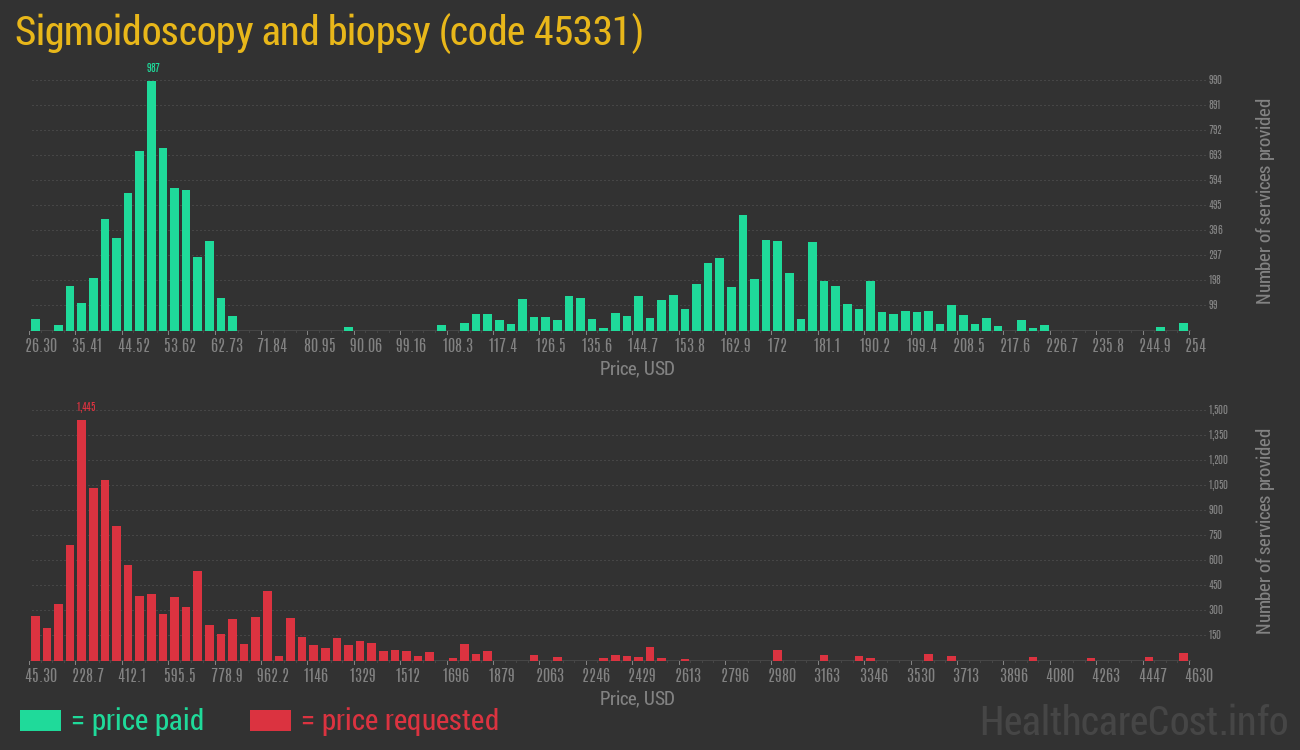The height and width of the screenshot is (750, 1300).
Task: Click the Sigmoidoscopy and biopsy chart title
Action: [x=329, y=32]
